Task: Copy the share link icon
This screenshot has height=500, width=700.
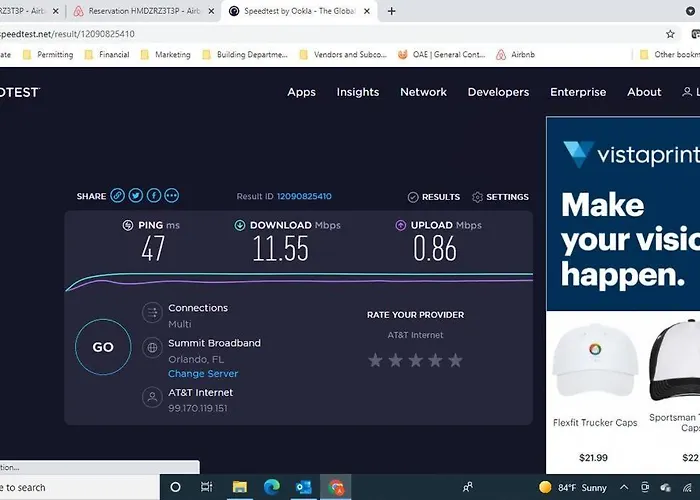Action: point(117,196)
